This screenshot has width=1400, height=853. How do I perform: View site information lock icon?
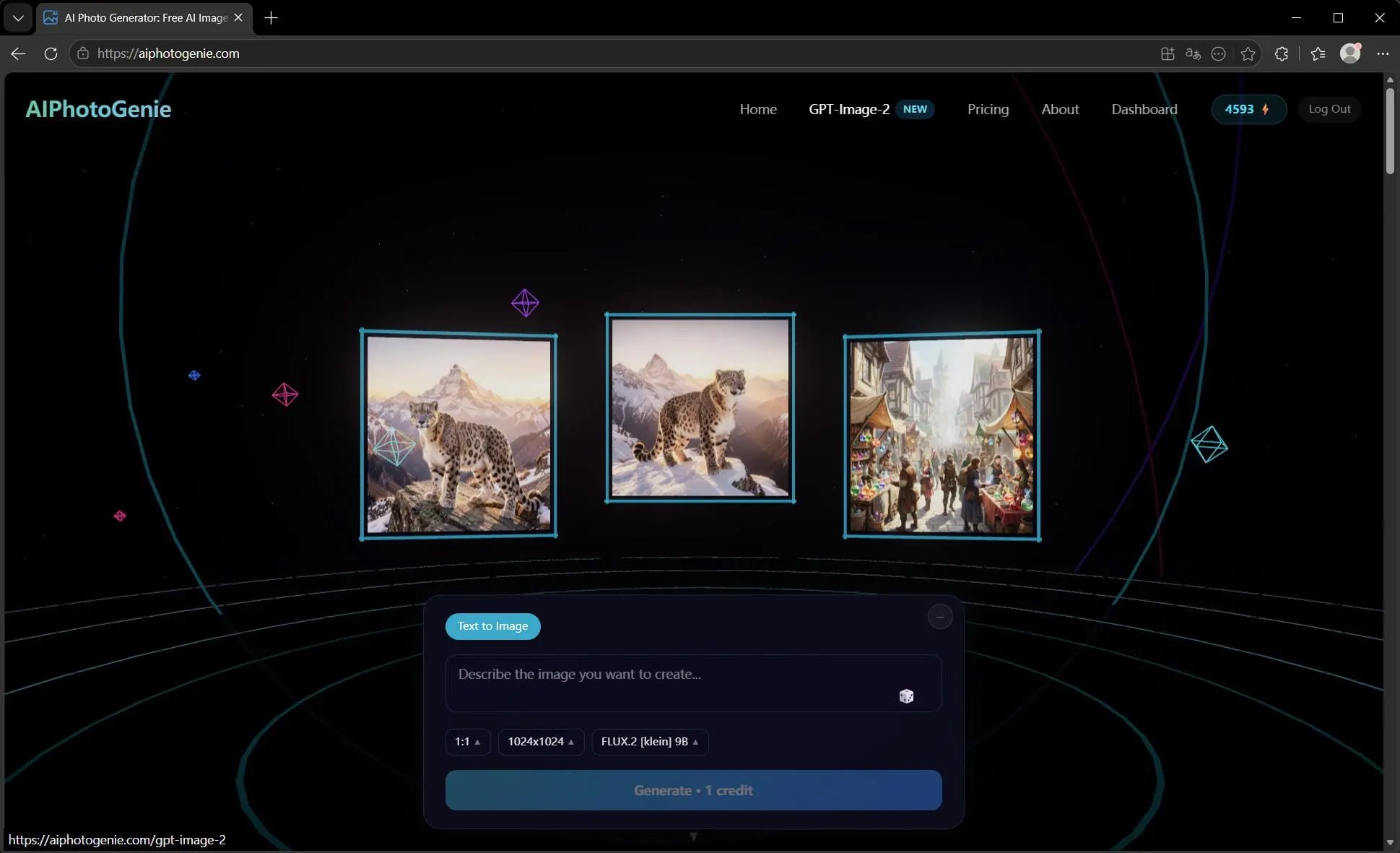[x=83, y=53]
